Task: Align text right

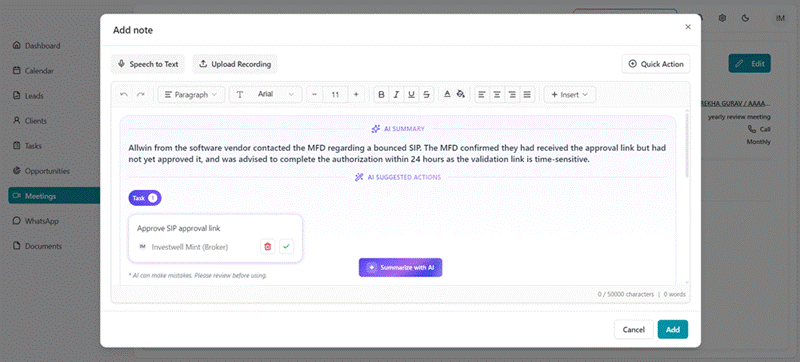Action: (x=512, y=94)
